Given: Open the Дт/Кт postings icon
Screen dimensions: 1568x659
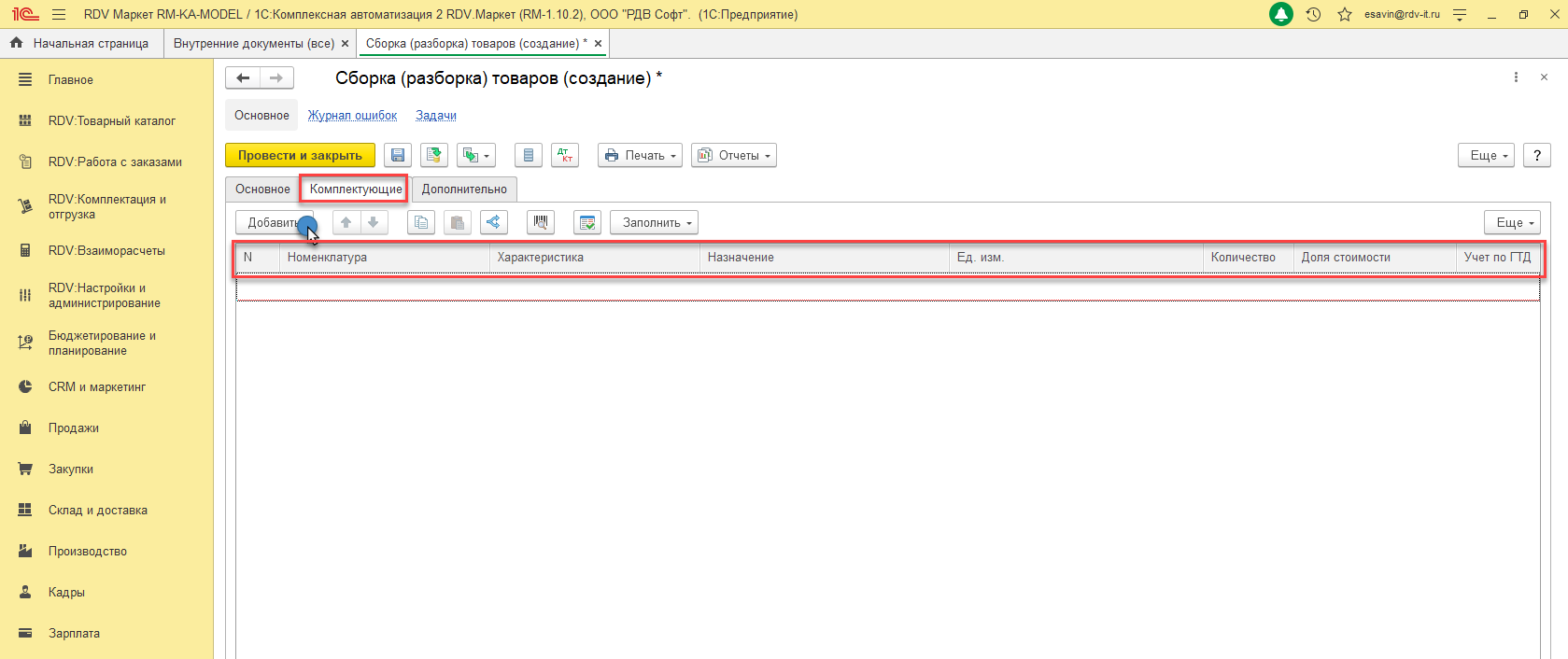Looking at the screenshot, I should (565, 156).
